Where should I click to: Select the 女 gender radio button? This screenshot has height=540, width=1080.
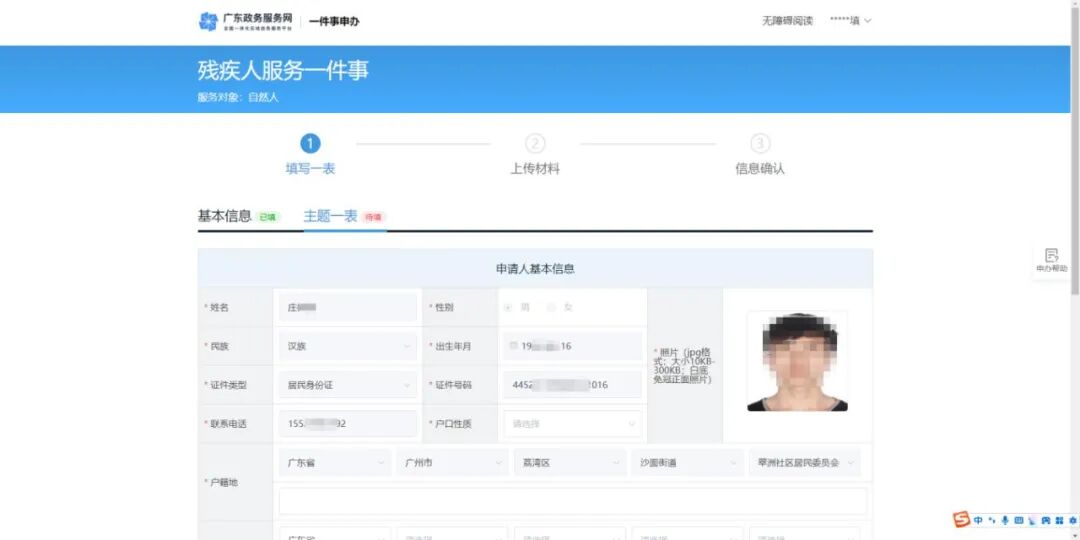[552, 308]
